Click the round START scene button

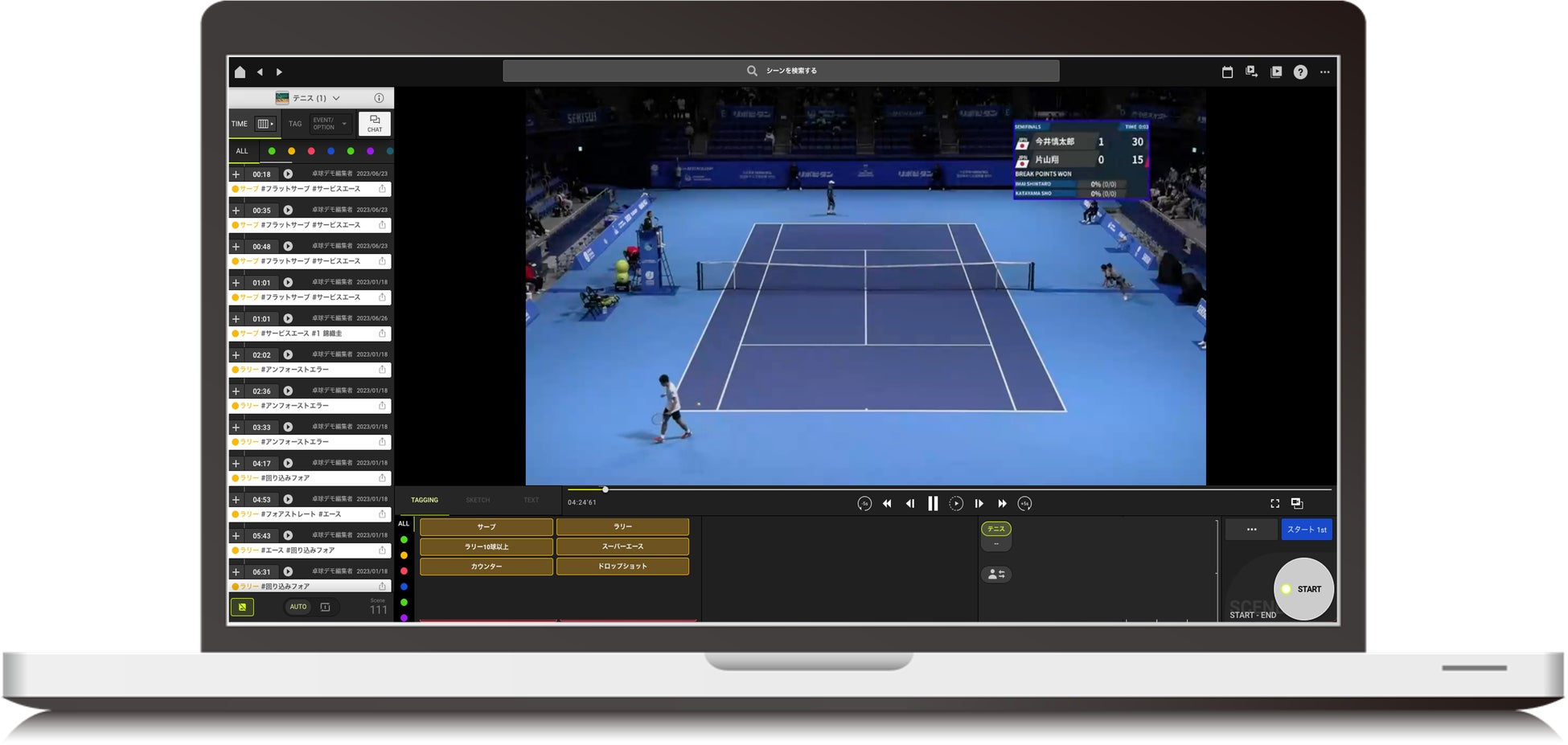(1304, 589)
